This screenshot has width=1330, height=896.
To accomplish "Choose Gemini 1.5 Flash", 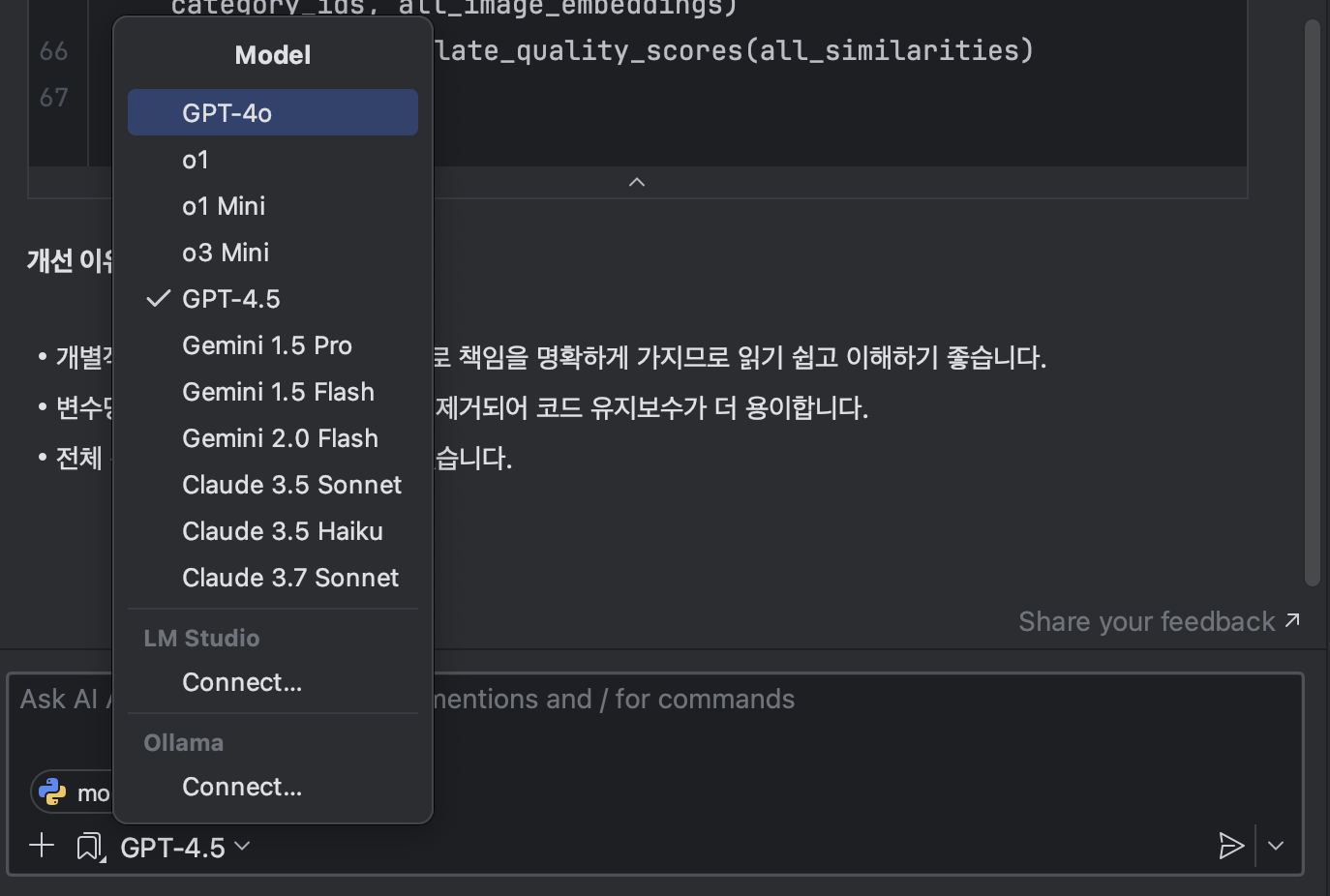I will [x=272, y=392].
